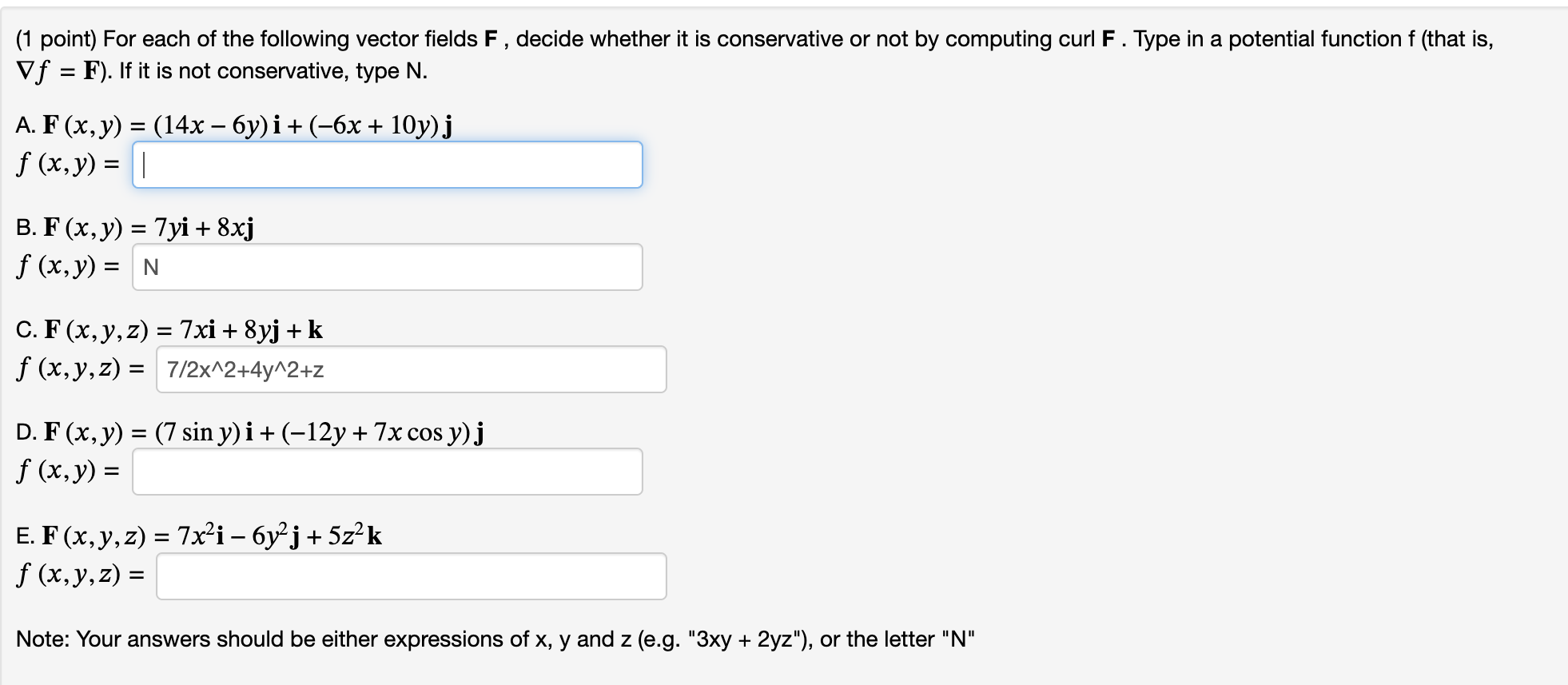
Task: Click the answer field containing N
Action: [x=388, y=266]
